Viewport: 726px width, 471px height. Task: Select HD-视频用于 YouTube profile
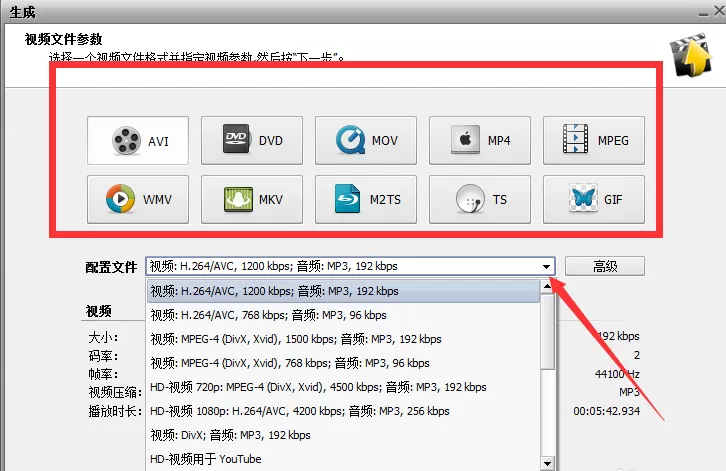pos(343,459)
